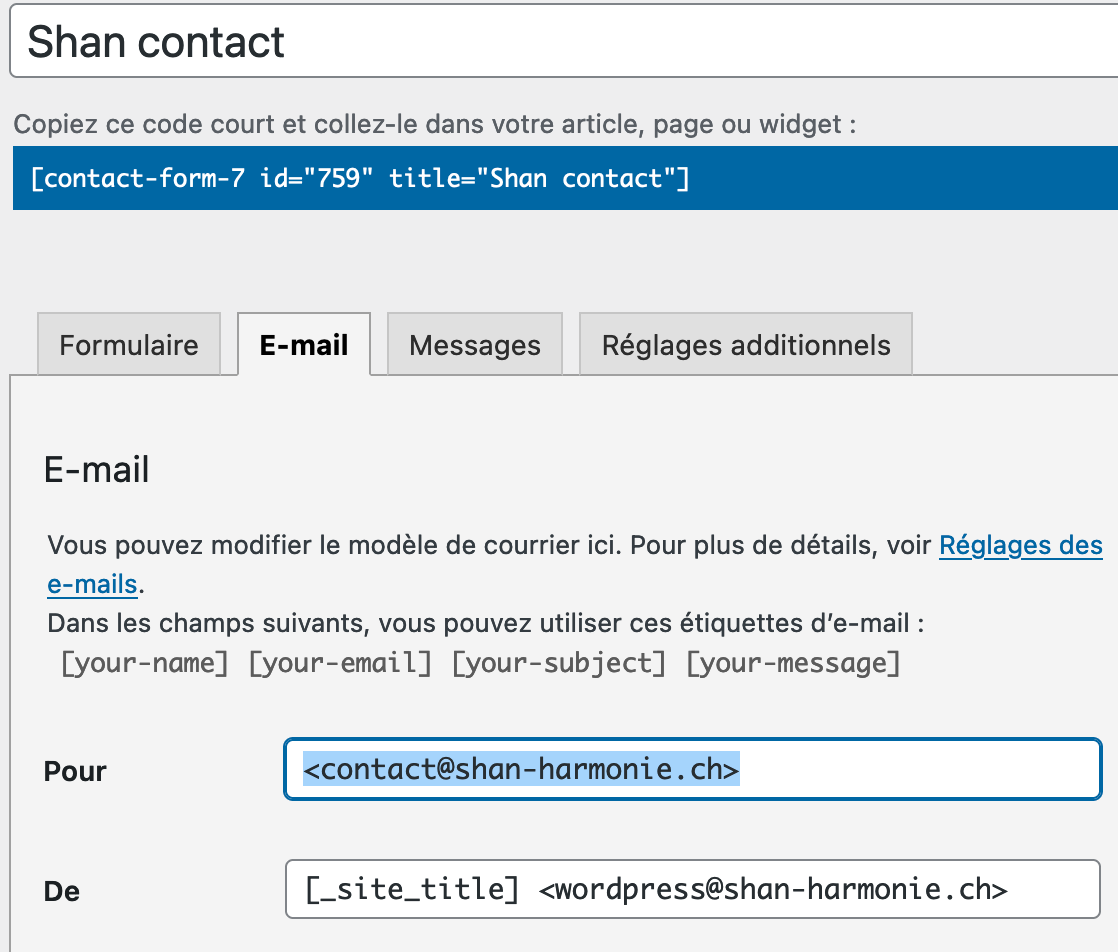Click the E-mail section heading
Viewport: 1118px width, 952px height.
pyautogui.click(x=97, y=469)
